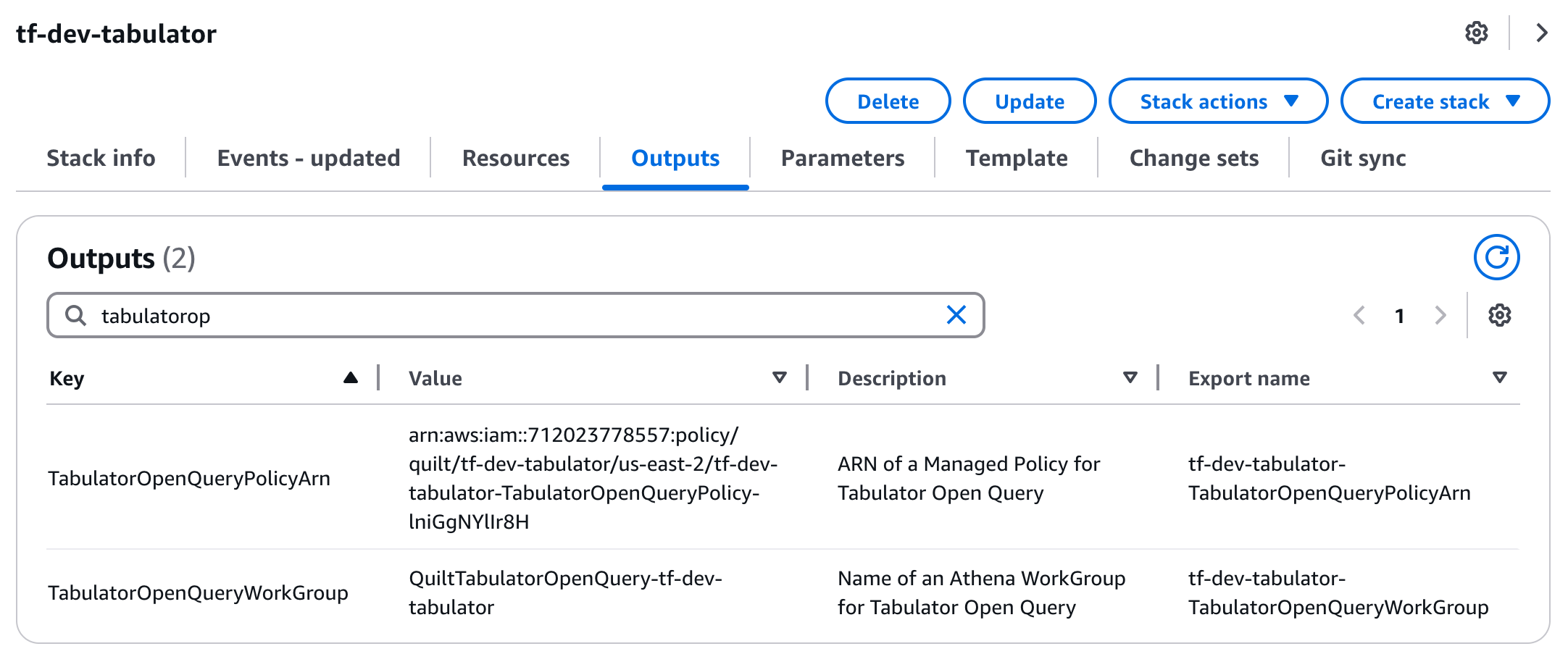This screenshot has width=1568, height=662.
Task: Expand side panel with right chevron
Action: pos(1542,33)
